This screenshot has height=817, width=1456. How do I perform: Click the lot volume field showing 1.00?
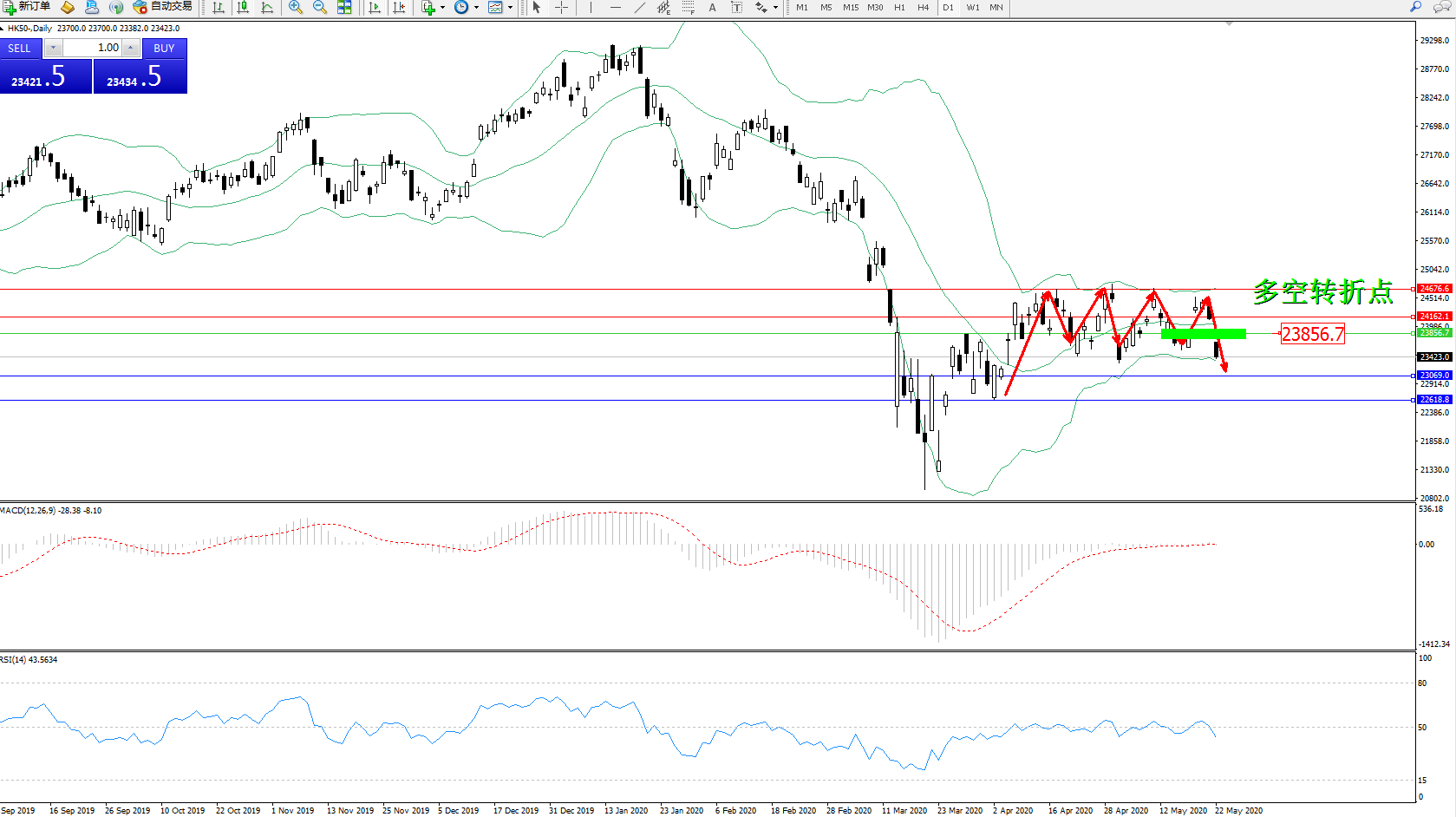tap(92, 48)
